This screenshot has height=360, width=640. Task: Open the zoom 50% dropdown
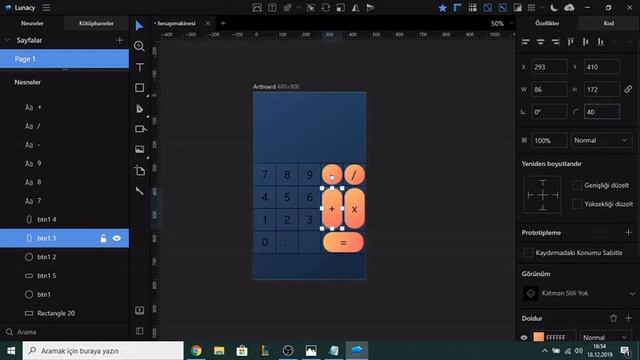pos(501,24)
